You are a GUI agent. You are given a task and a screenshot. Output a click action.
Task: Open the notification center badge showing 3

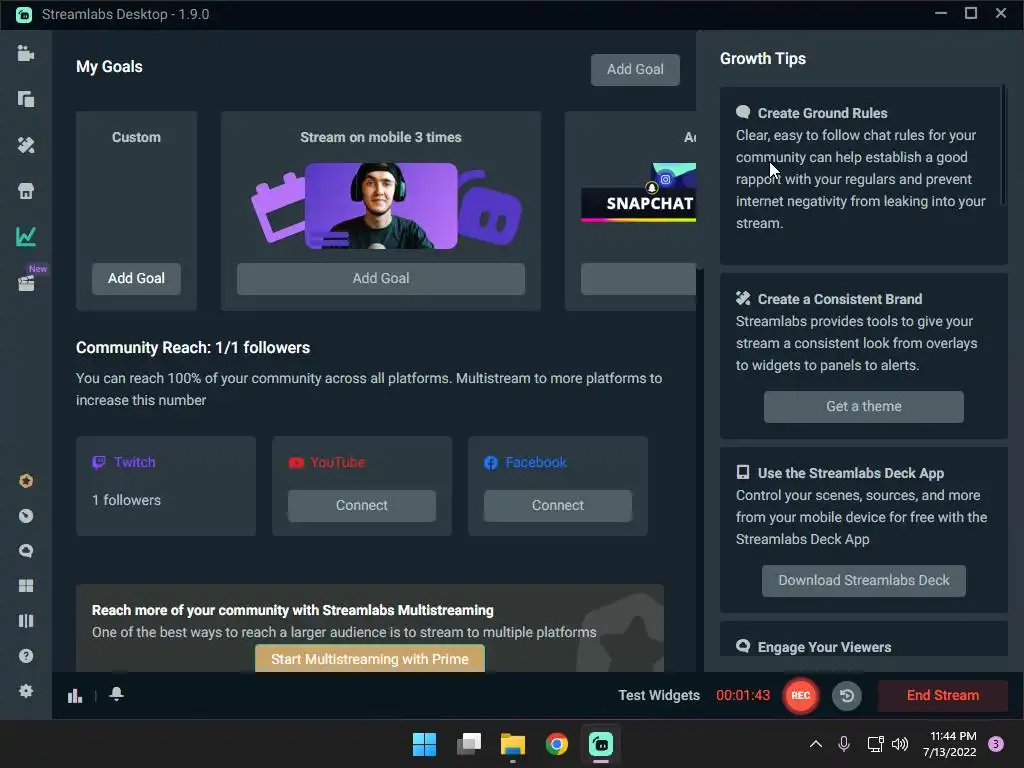[x=996, y=744]
